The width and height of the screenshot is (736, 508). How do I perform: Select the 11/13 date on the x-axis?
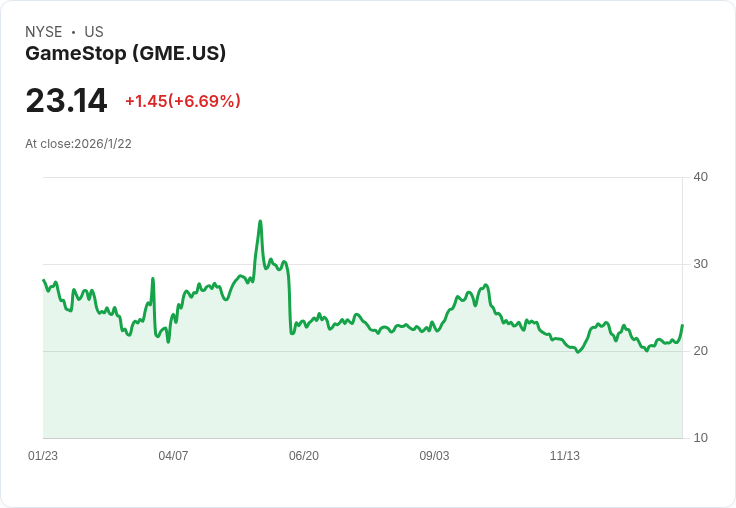pyautogui.click(x=565, y=456)
